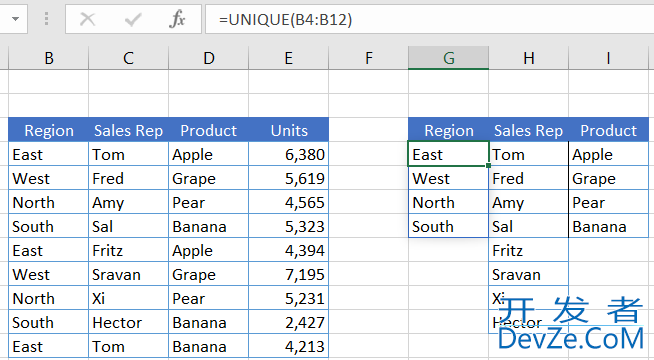The width and height of the screenshot is (654, 360).
Task: Click the Region header in column G
Action: coord(448,130)
